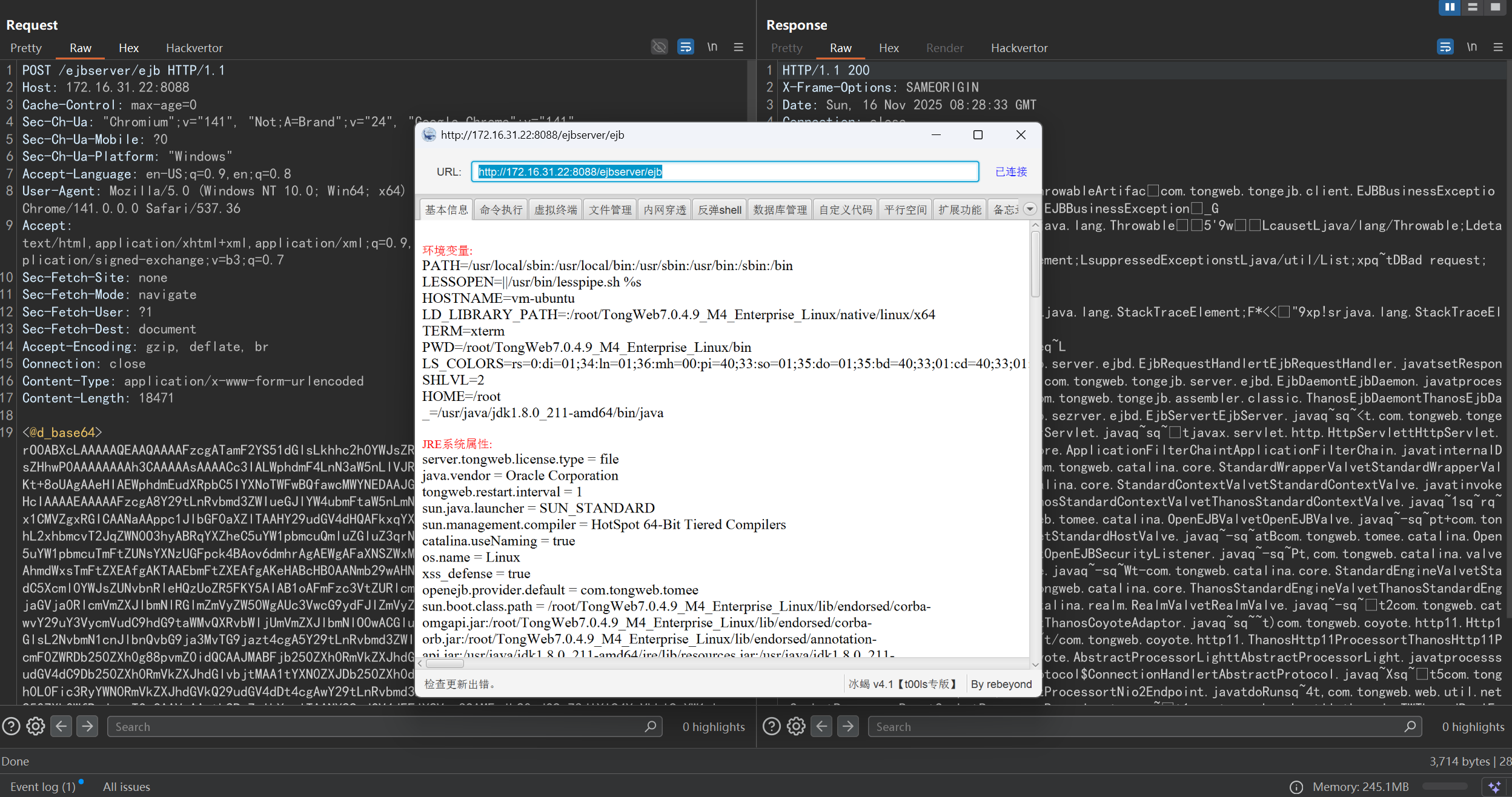Toggle line wrap in the Response panel
Viewport: 1512px width, 797px height.
[x=1445, y=47]
